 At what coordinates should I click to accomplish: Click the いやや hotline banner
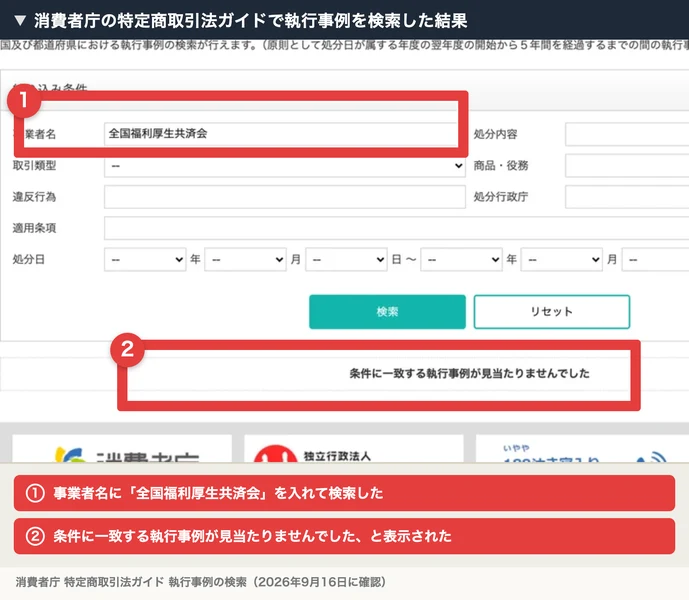(x=582, y=448)
